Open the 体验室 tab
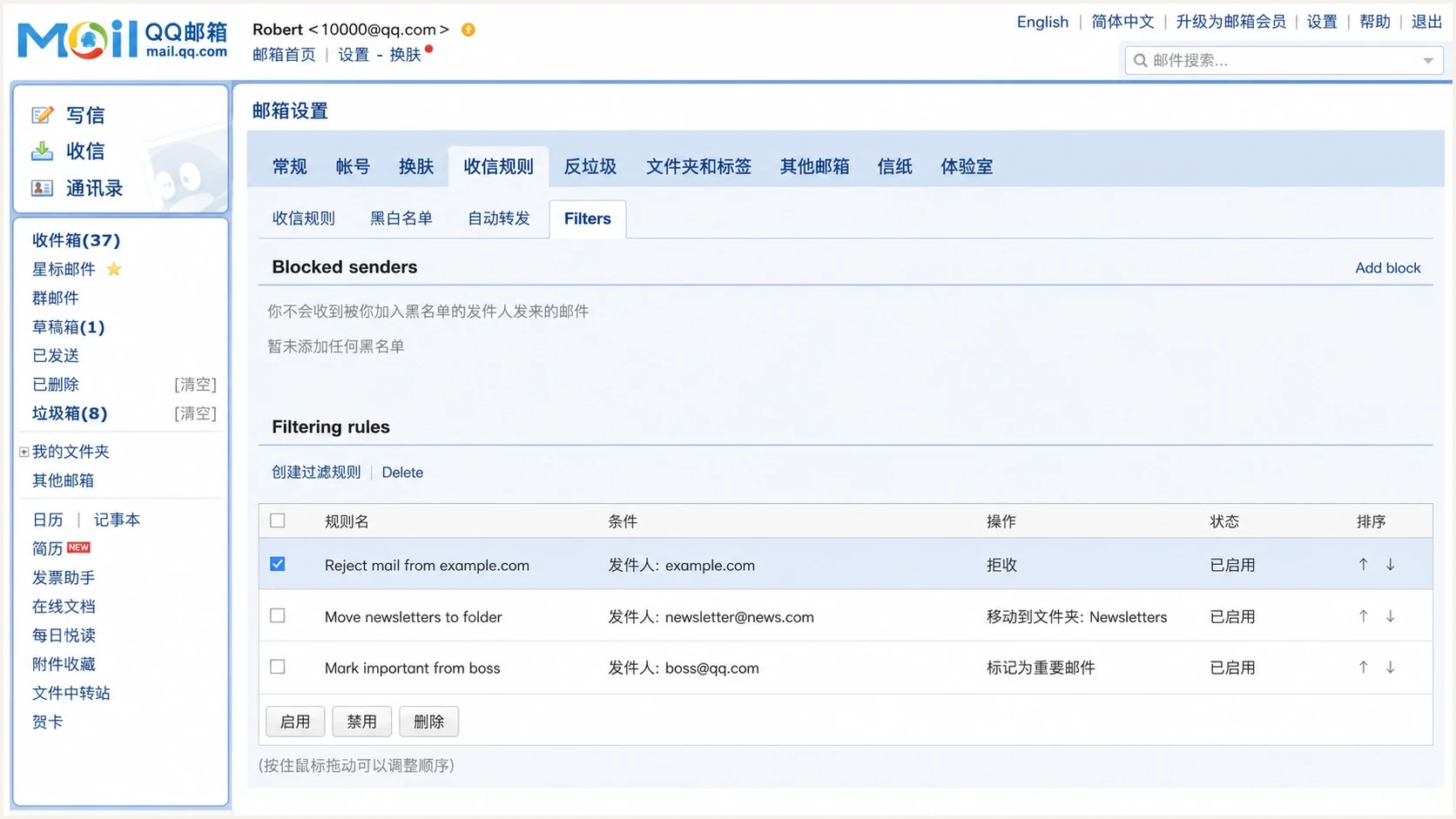This screenshot has height=819, width=1456. pos(967,166)
